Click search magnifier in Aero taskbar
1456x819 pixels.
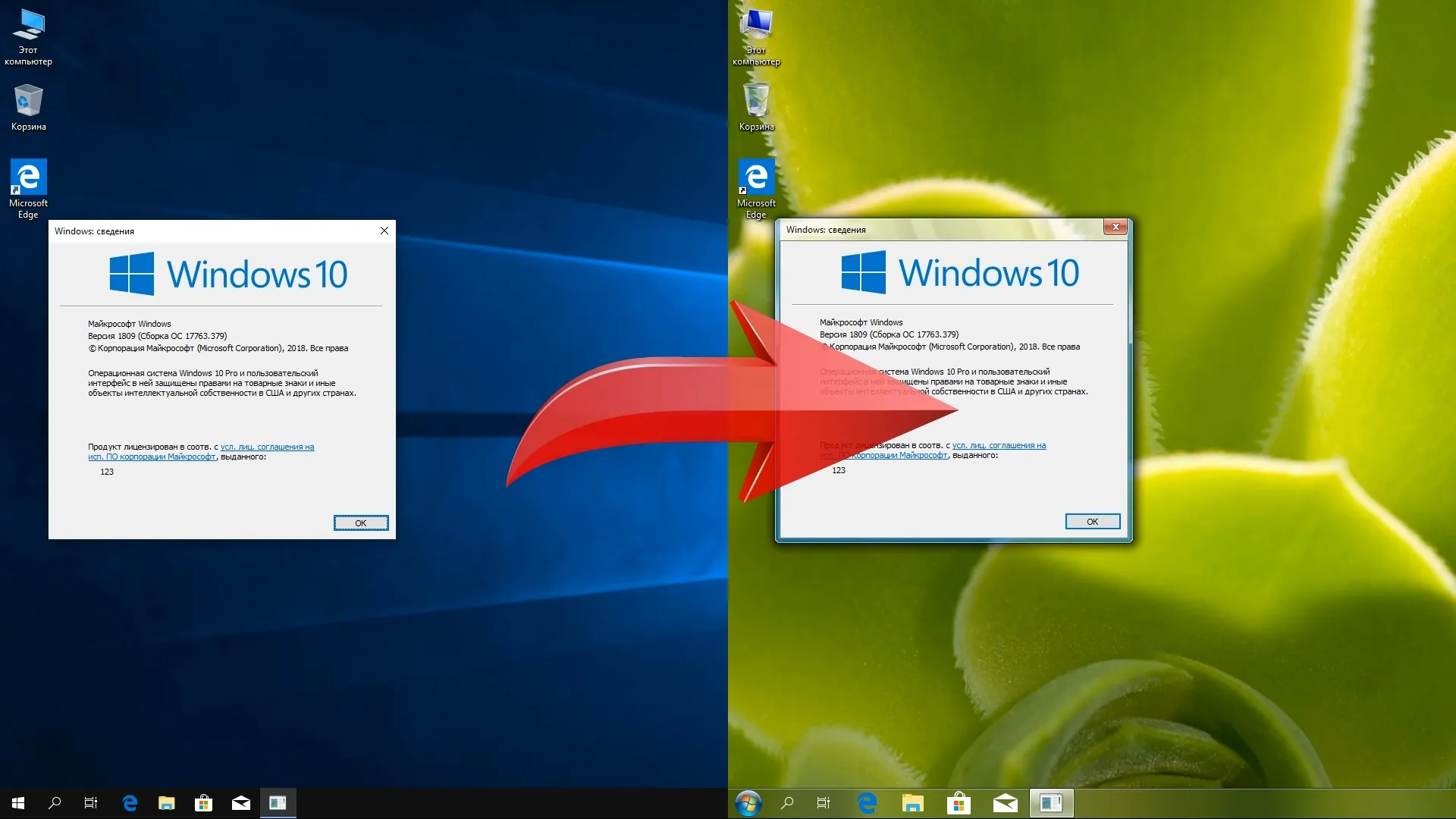787,802
